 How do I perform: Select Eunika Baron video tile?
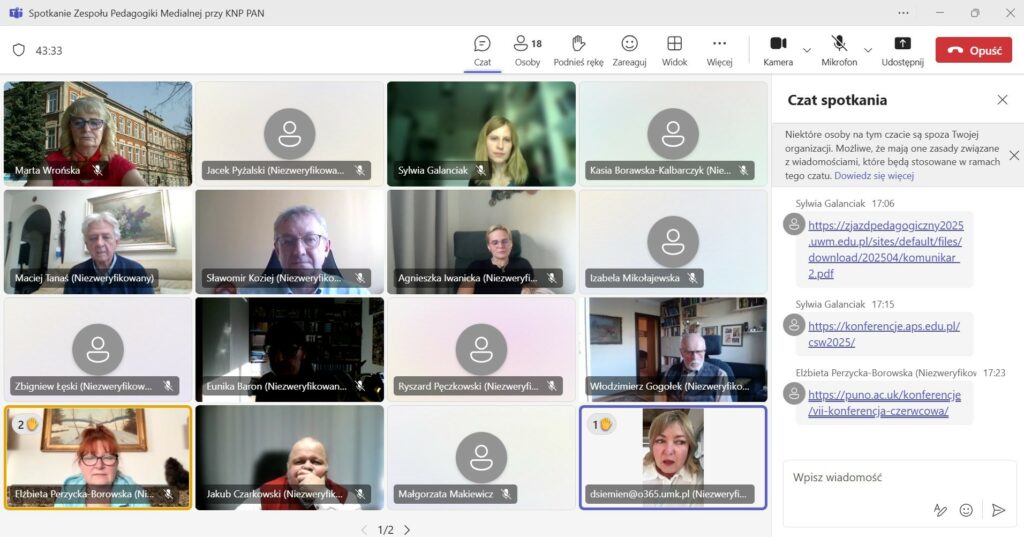tap(289, 350)
